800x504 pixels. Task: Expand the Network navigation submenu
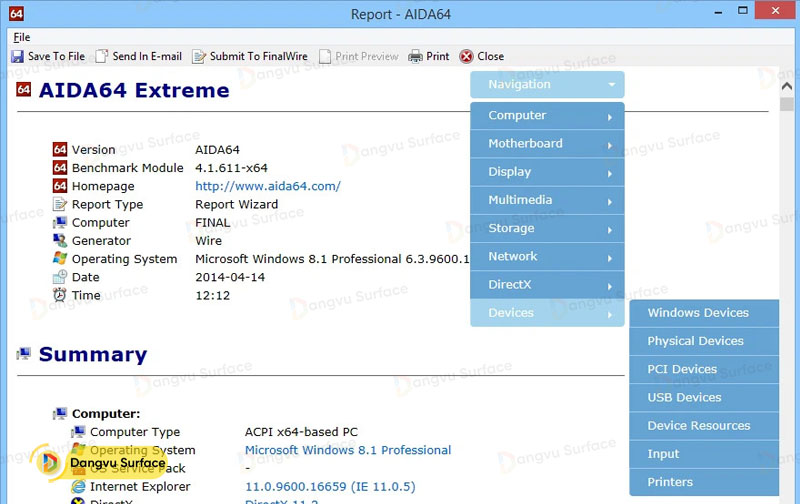(x=547, y=257)
